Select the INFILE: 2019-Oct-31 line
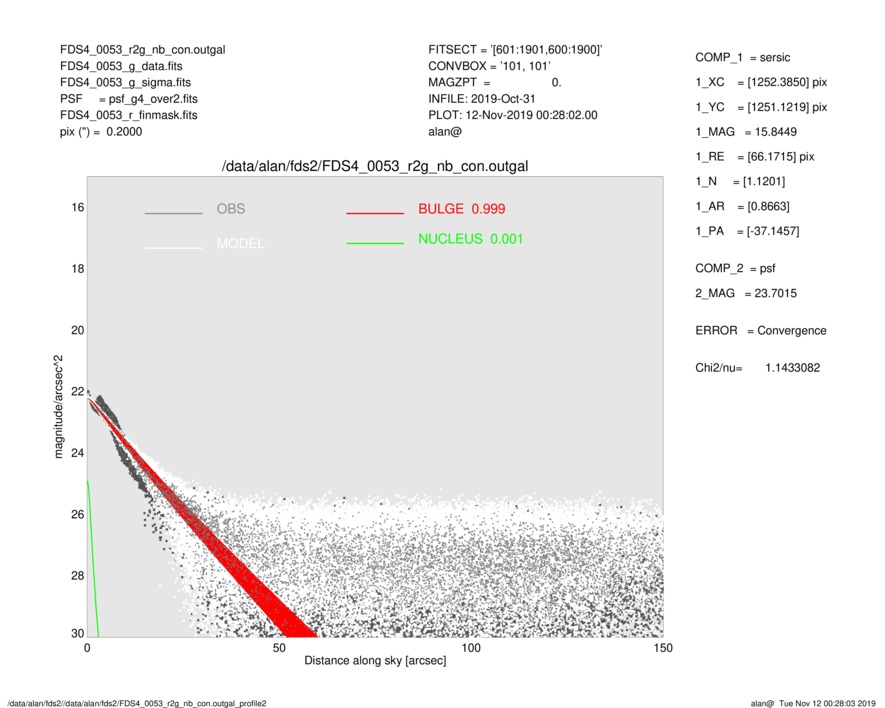Screen dimensions: 885x708 [x=481, y=99]
